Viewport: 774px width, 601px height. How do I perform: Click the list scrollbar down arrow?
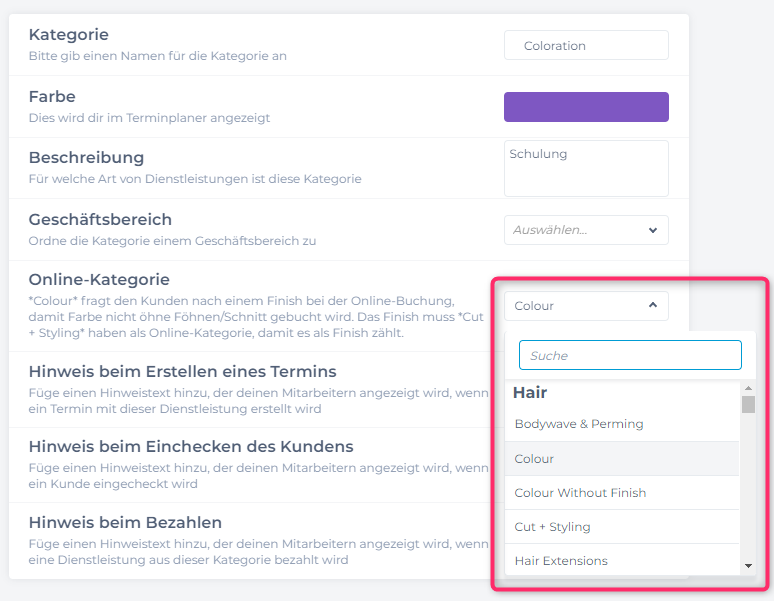coord(748,567)
